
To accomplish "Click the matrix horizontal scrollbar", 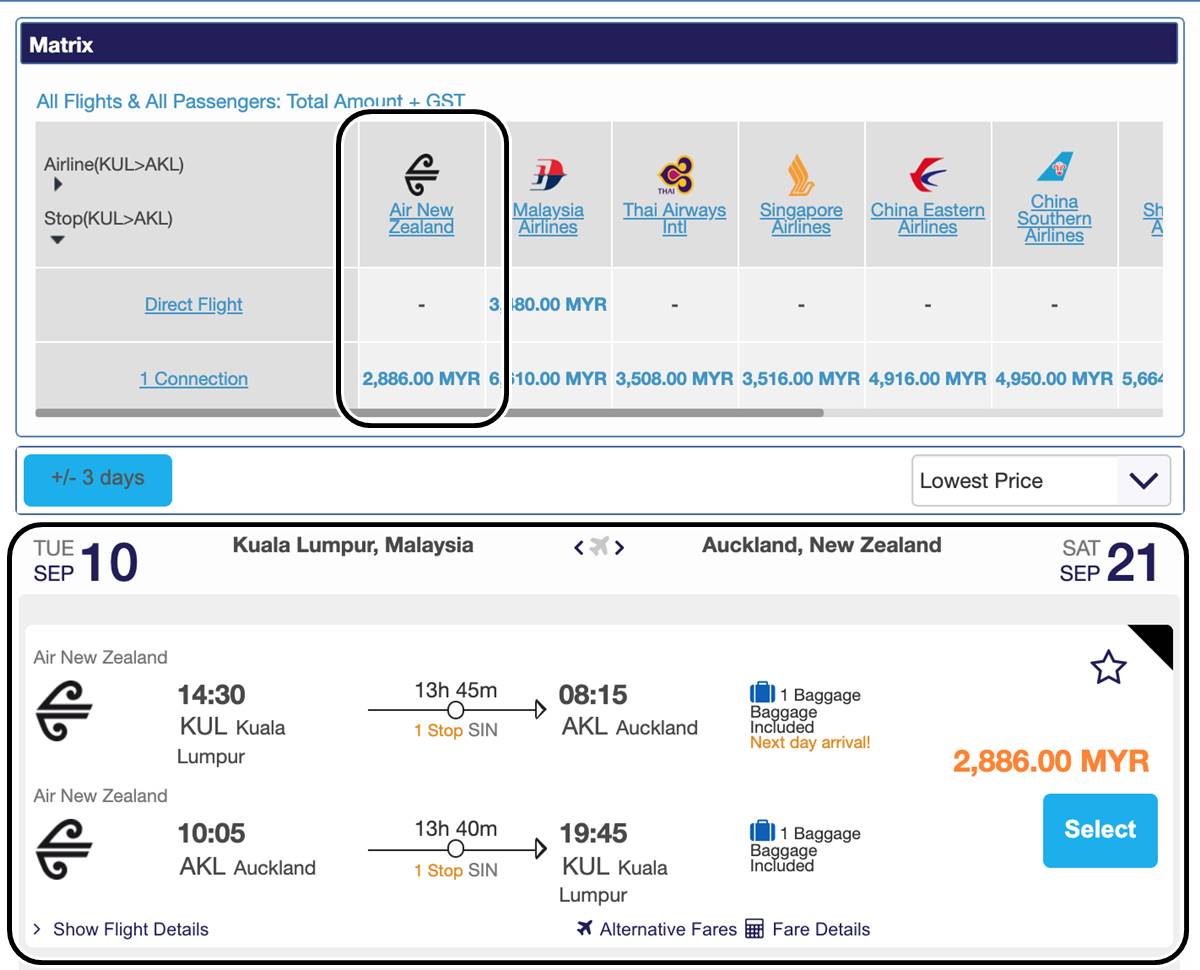I will [429, 412].
